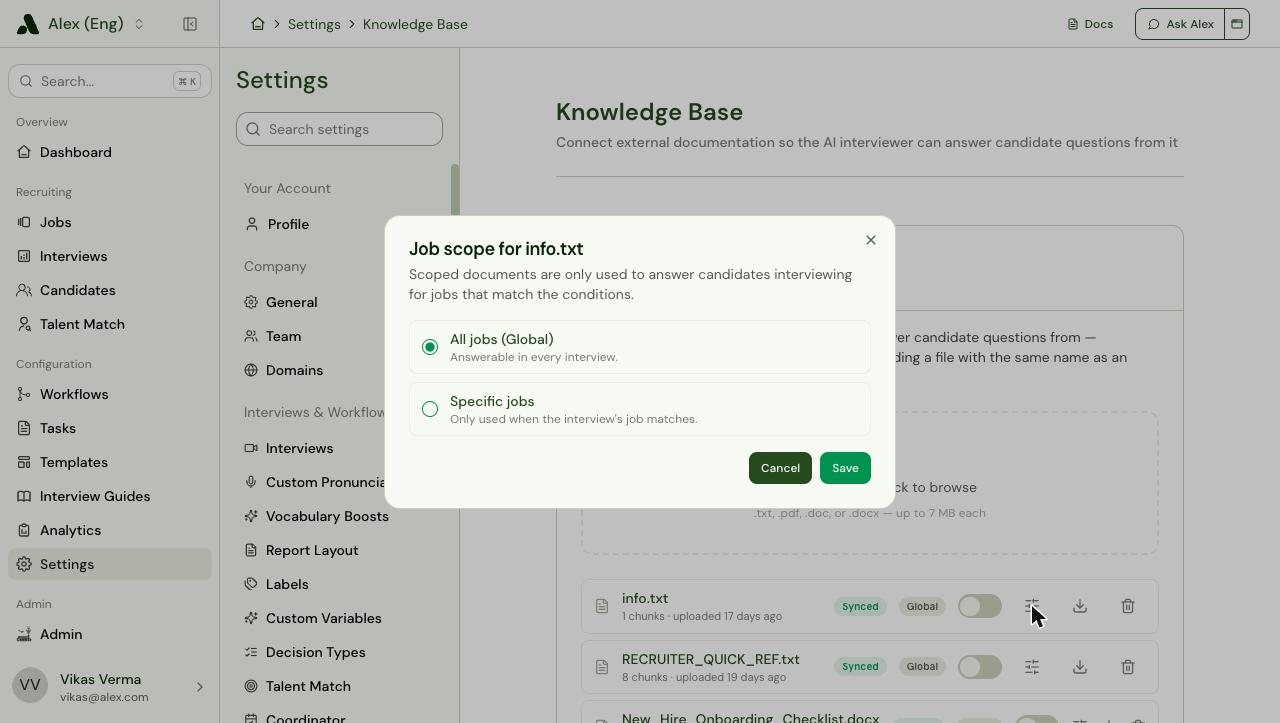Open the Docs link
The image size is (1280, 723).
(1090, 24)
